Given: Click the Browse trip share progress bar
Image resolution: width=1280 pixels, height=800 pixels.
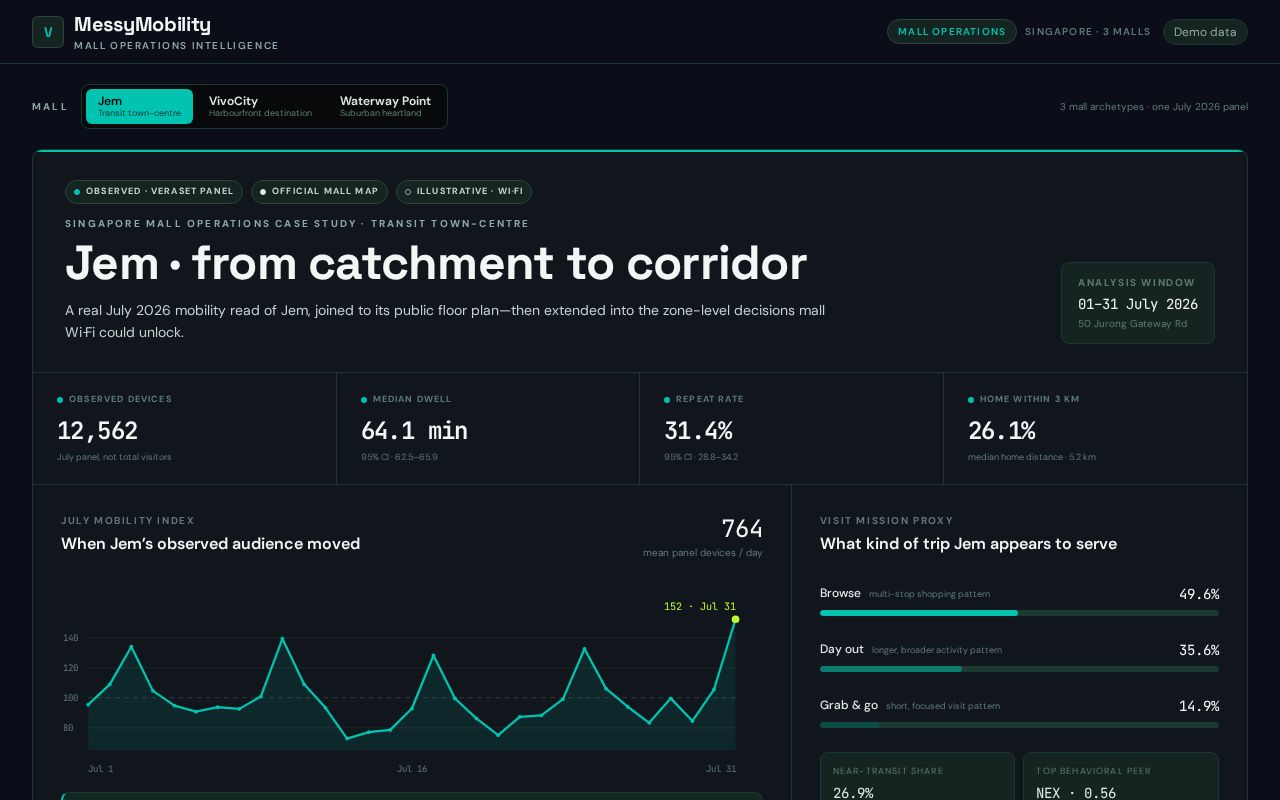Looking at the screenshot, I should (1019, 613).
